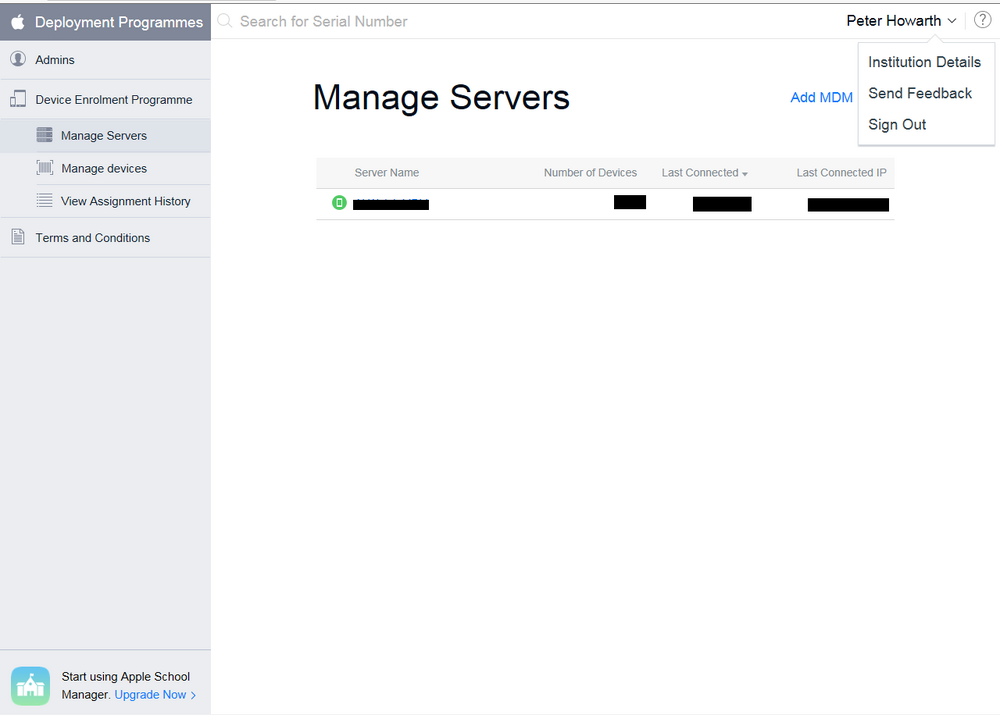Click the Upgrade Now link
Image resolution: width=1000 pixels, height=715 pixels.
[x=155, y=695]
